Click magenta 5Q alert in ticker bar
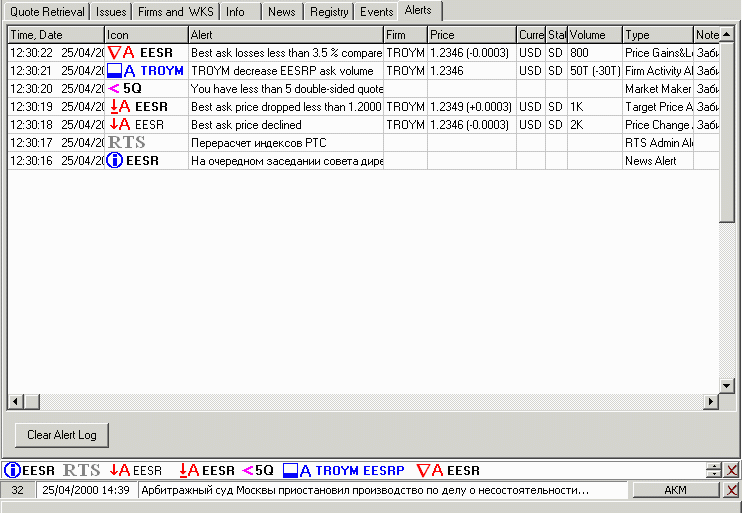The width and height of the screenshot is (742, 513). pyautogui.click(x=258, y=470)
